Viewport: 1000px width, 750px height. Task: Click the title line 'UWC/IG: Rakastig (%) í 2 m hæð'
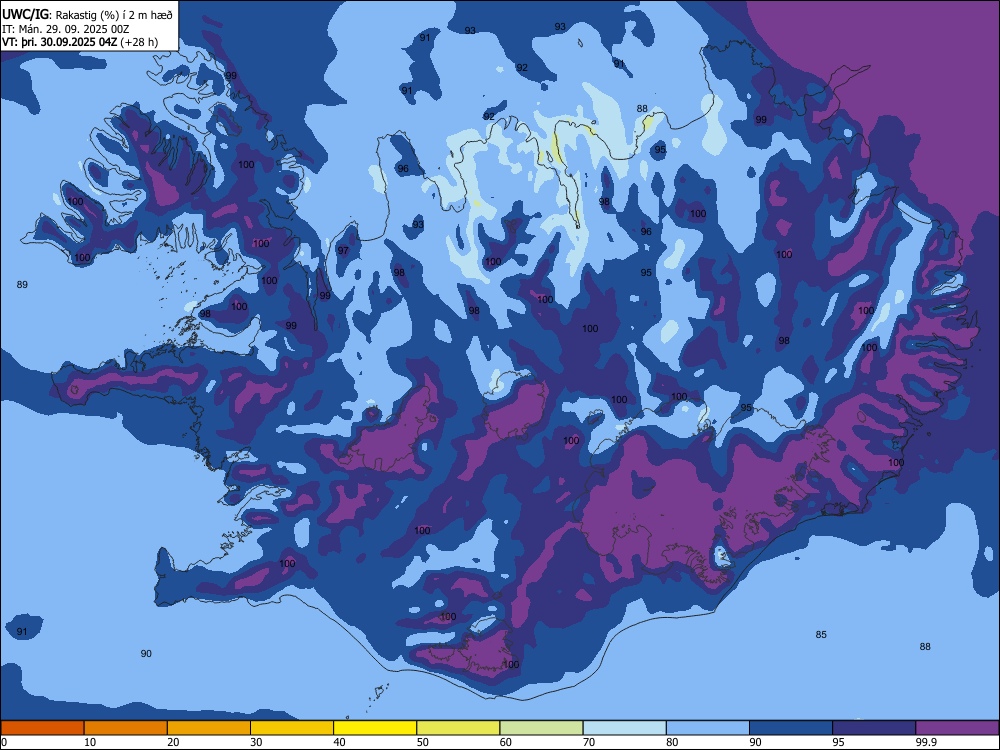tap(87, 14)
